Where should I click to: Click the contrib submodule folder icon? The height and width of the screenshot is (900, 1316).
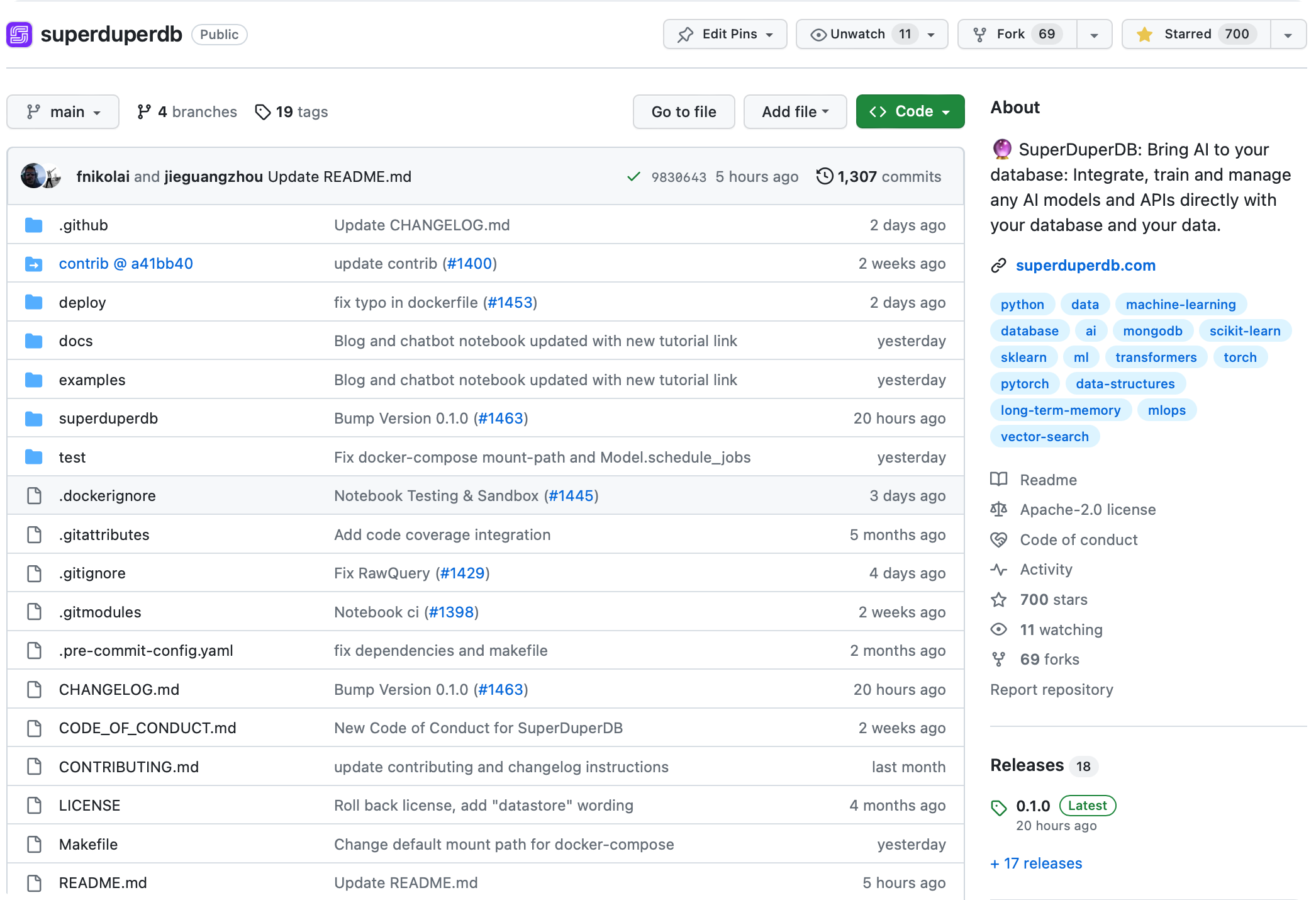click(x=34, y=264)
